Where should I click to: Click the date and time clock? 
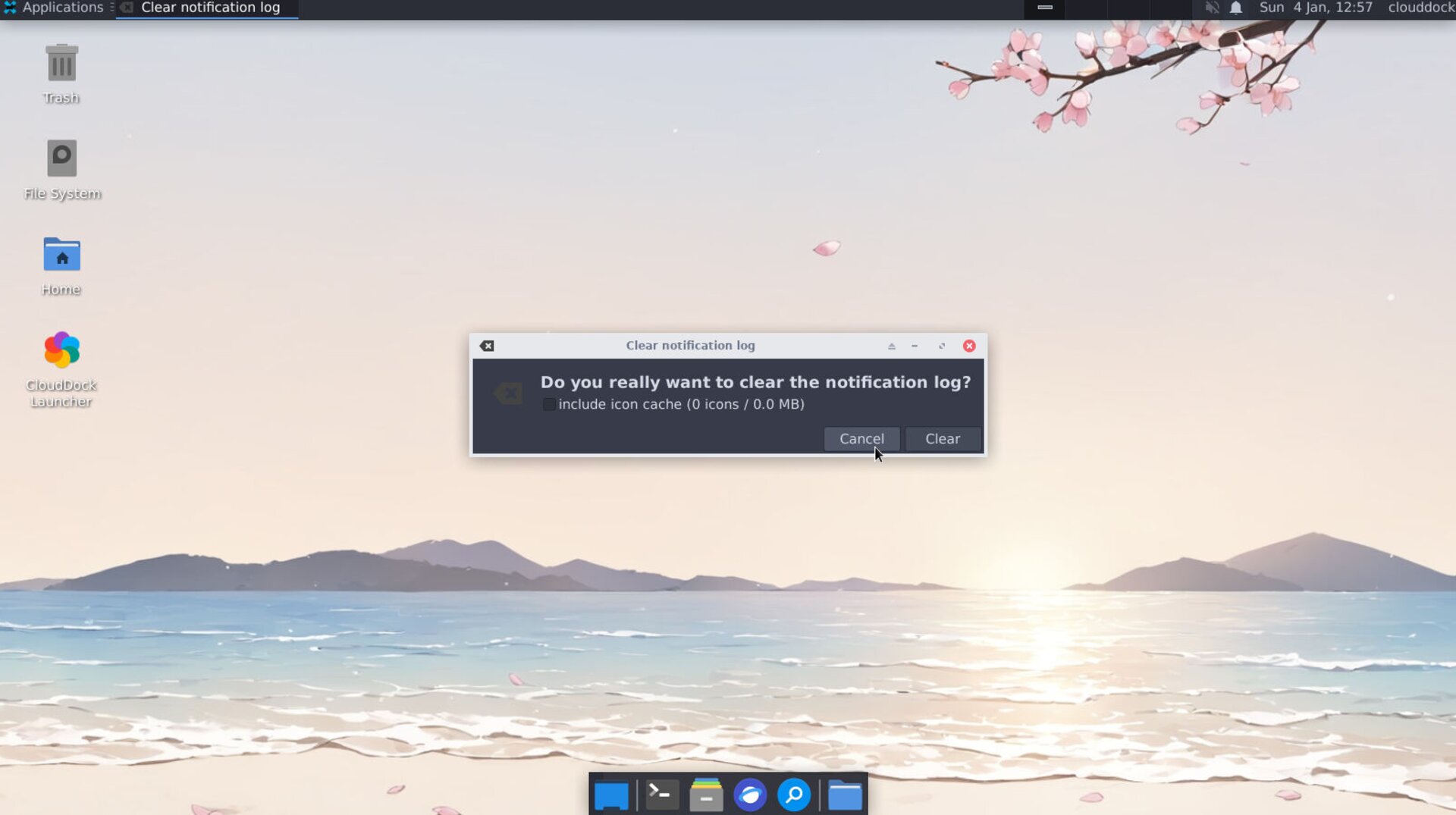tap(1316, 8)
